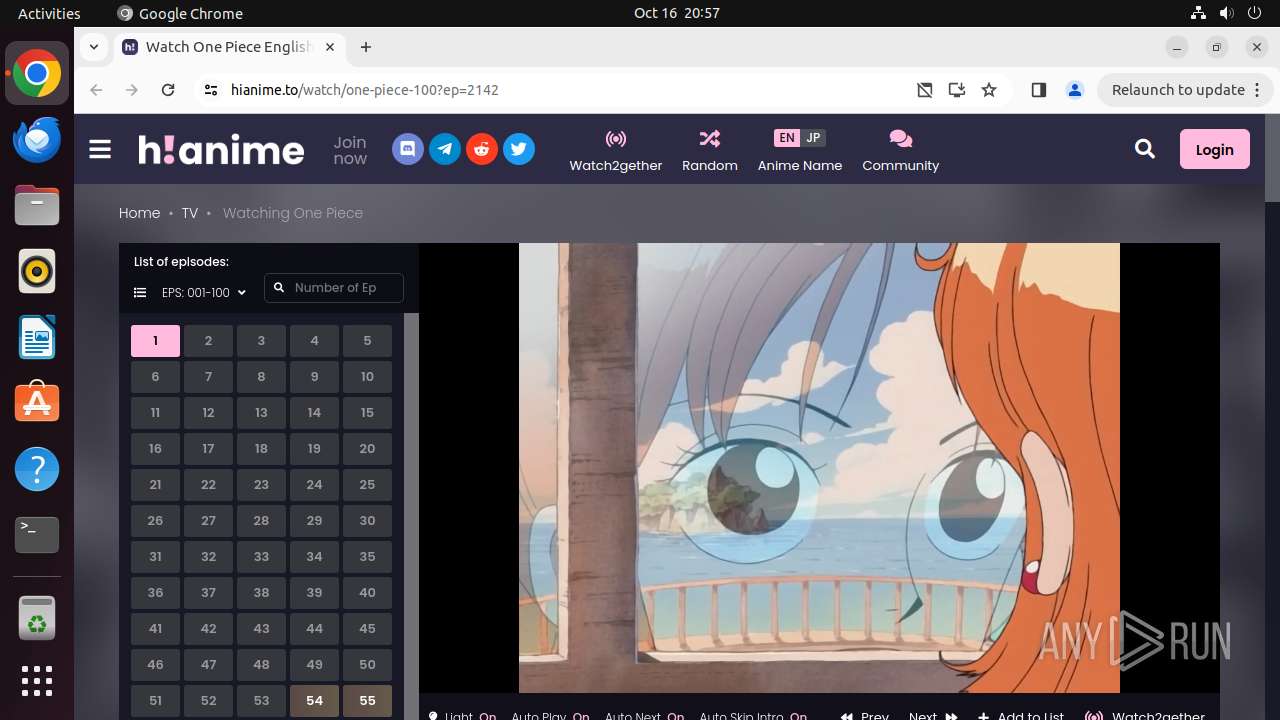Click the episode list scrollbar
This screenshot has width=1280, height=720.
click(411, 516)
